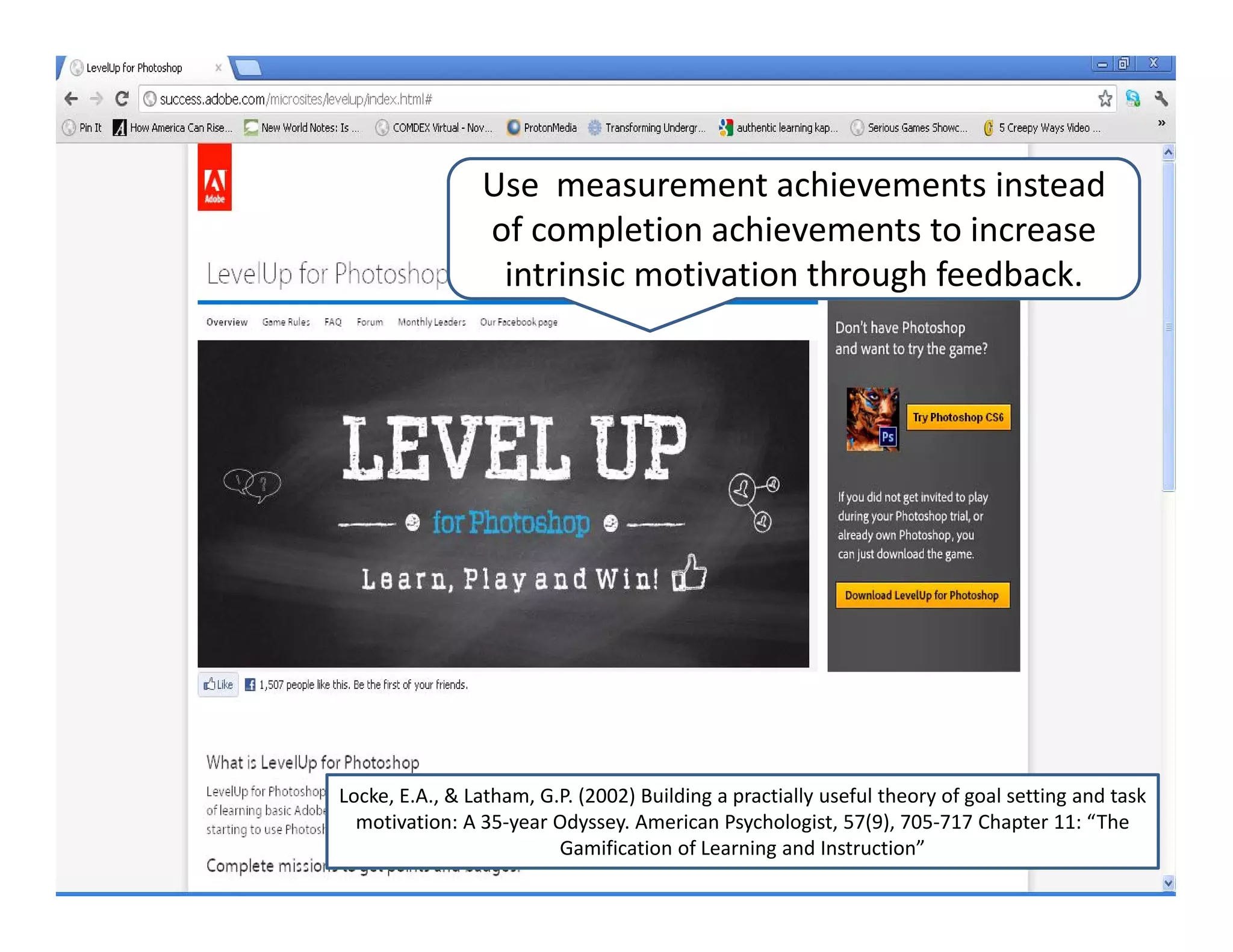Viewport: 1233px width, 952px height.
Task: Open the FAQ nav item
Action: coord(333,323)
